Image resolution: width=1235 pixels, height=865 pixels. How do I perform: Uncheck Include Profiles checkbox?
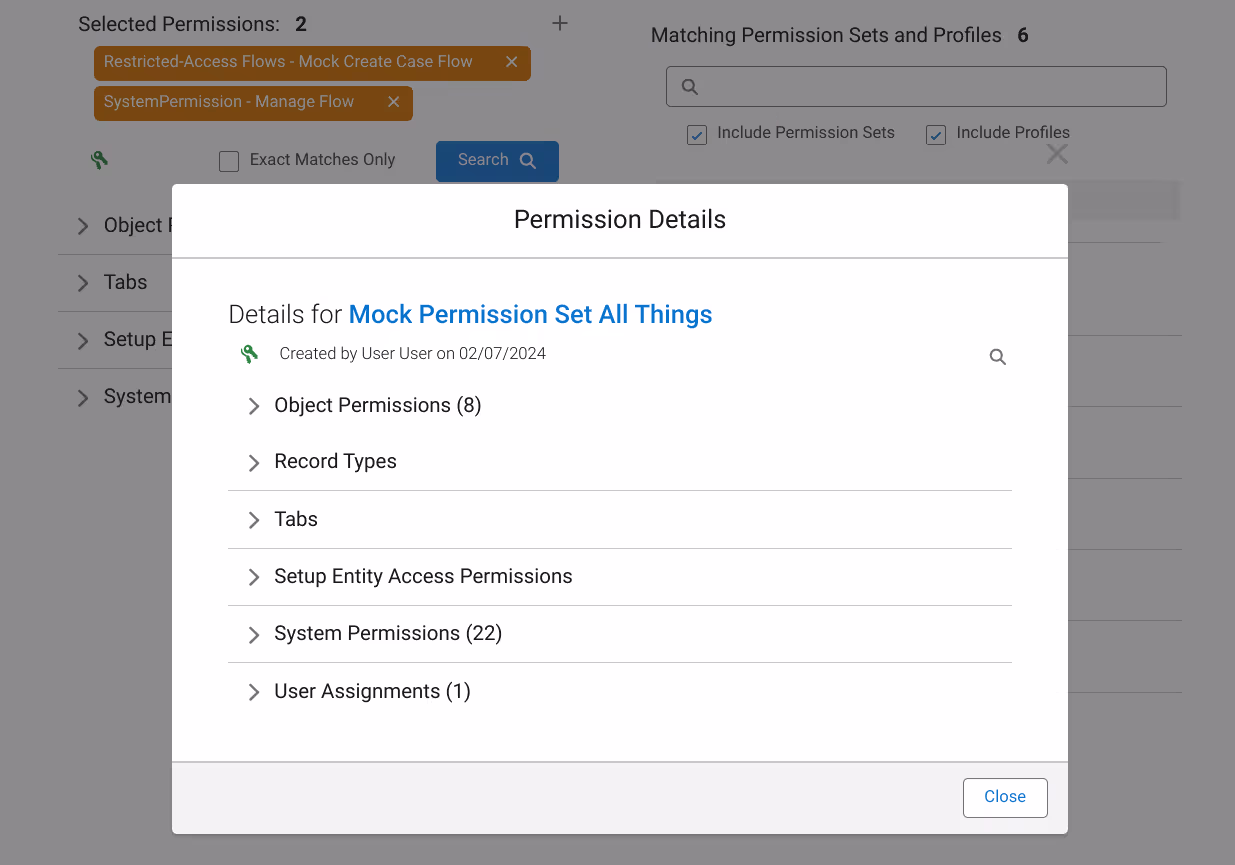[x=936, y=135]
